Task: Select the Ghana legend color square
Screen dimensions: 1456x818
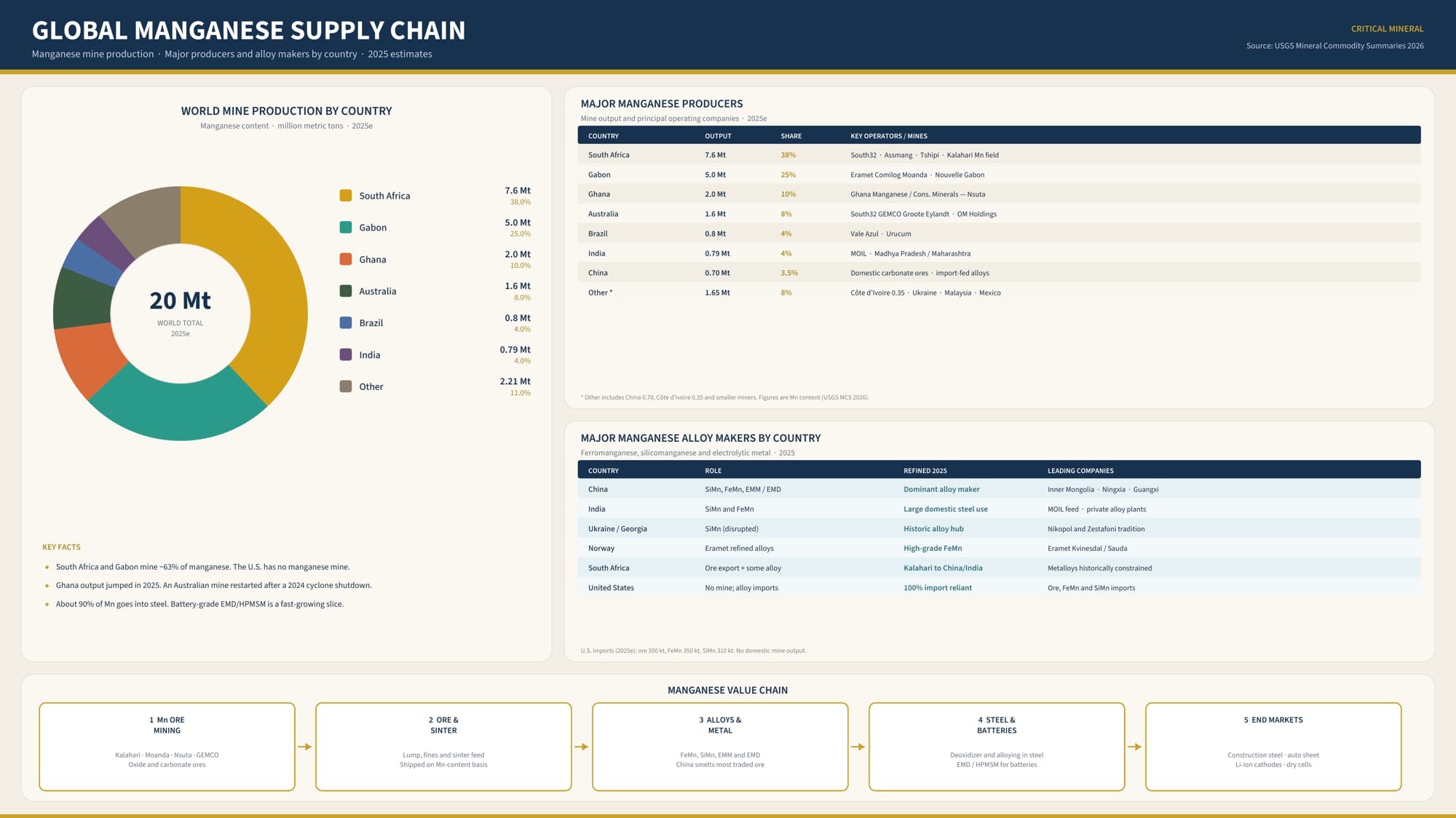Action: (x=346, y=259)
